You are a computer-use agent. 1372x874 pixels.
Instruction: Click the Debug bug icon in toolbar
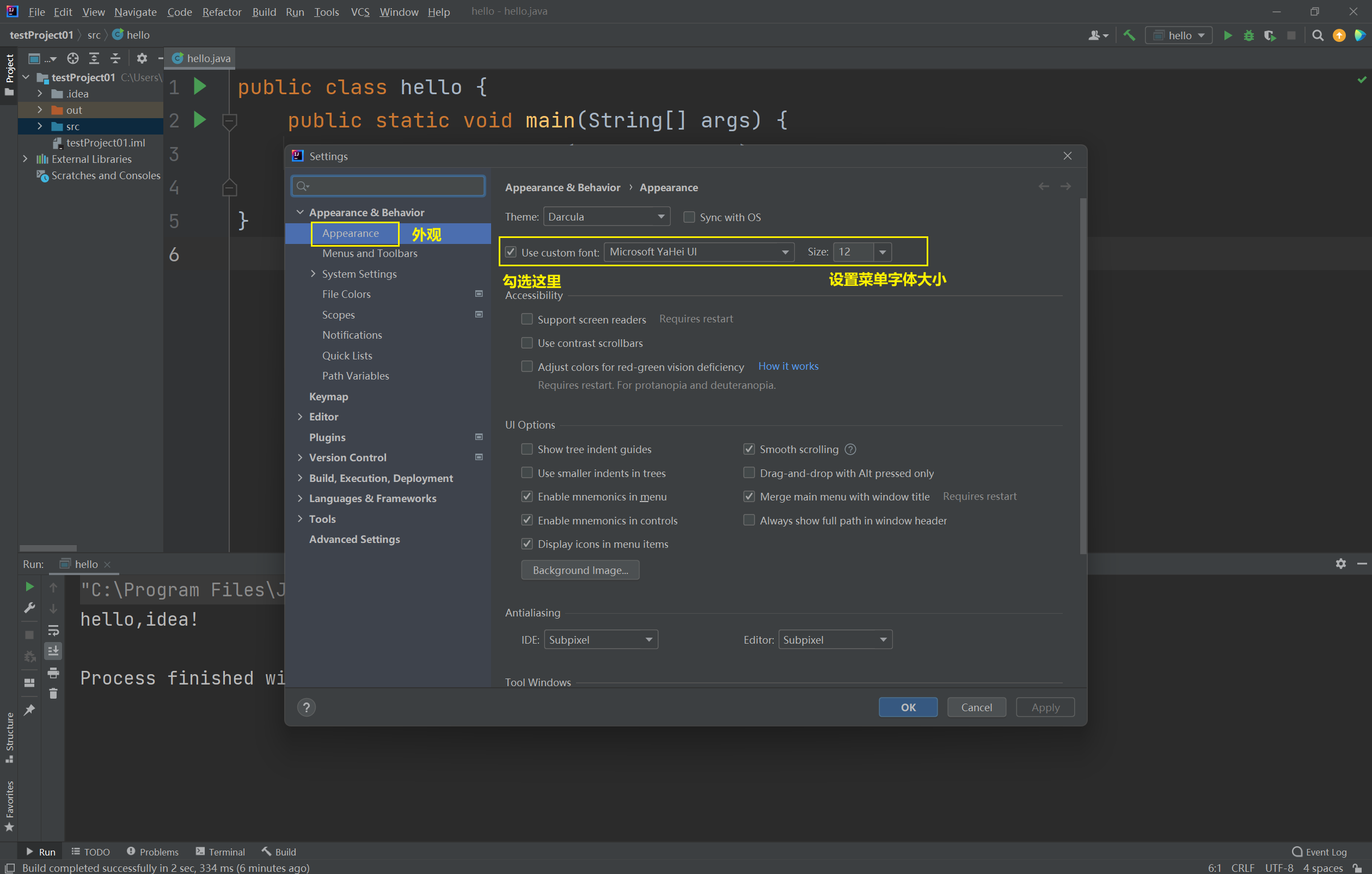tap(1248, 35)
